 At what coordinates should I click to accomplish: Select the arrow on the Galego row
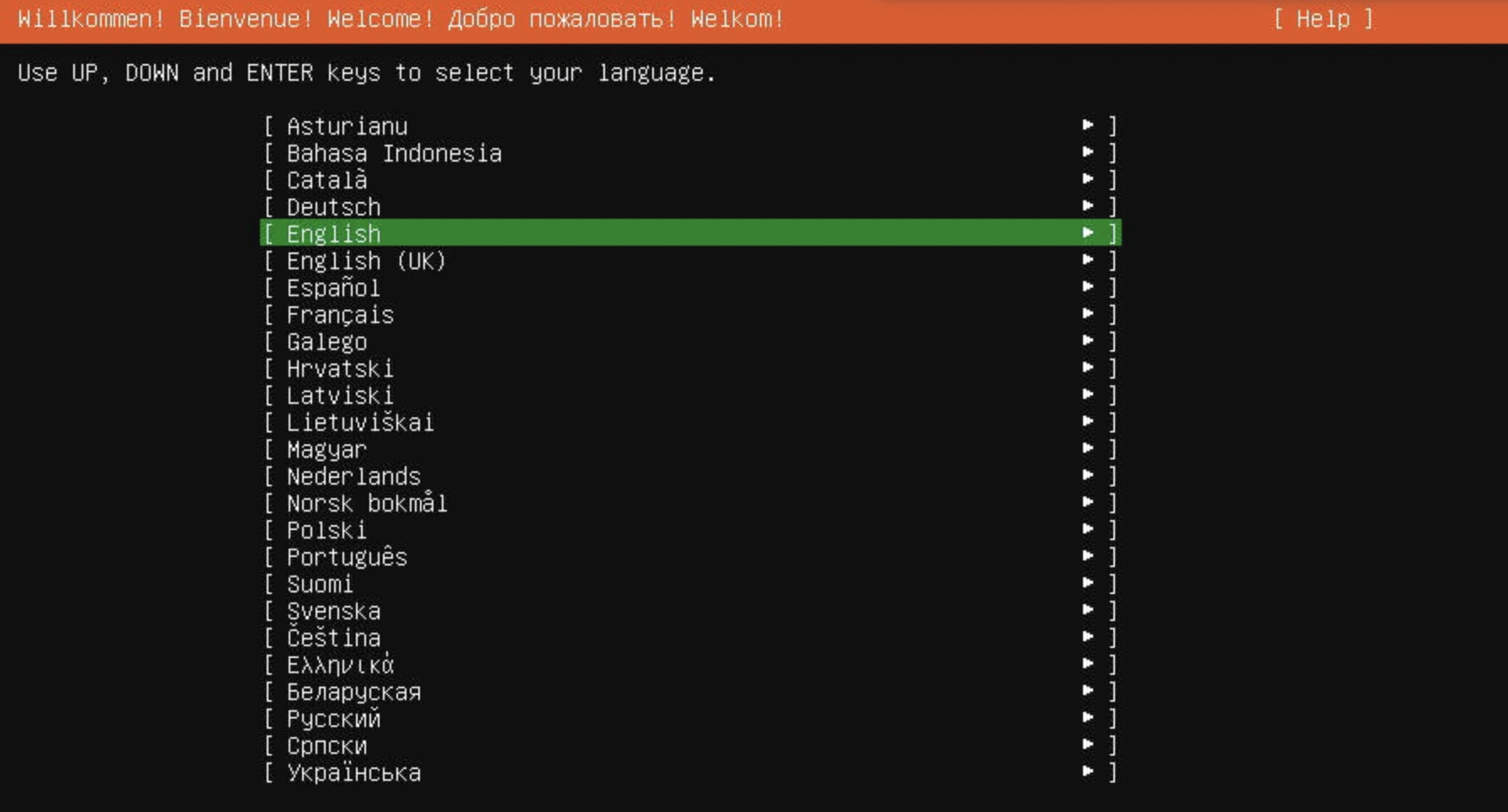pos(1088,341)
